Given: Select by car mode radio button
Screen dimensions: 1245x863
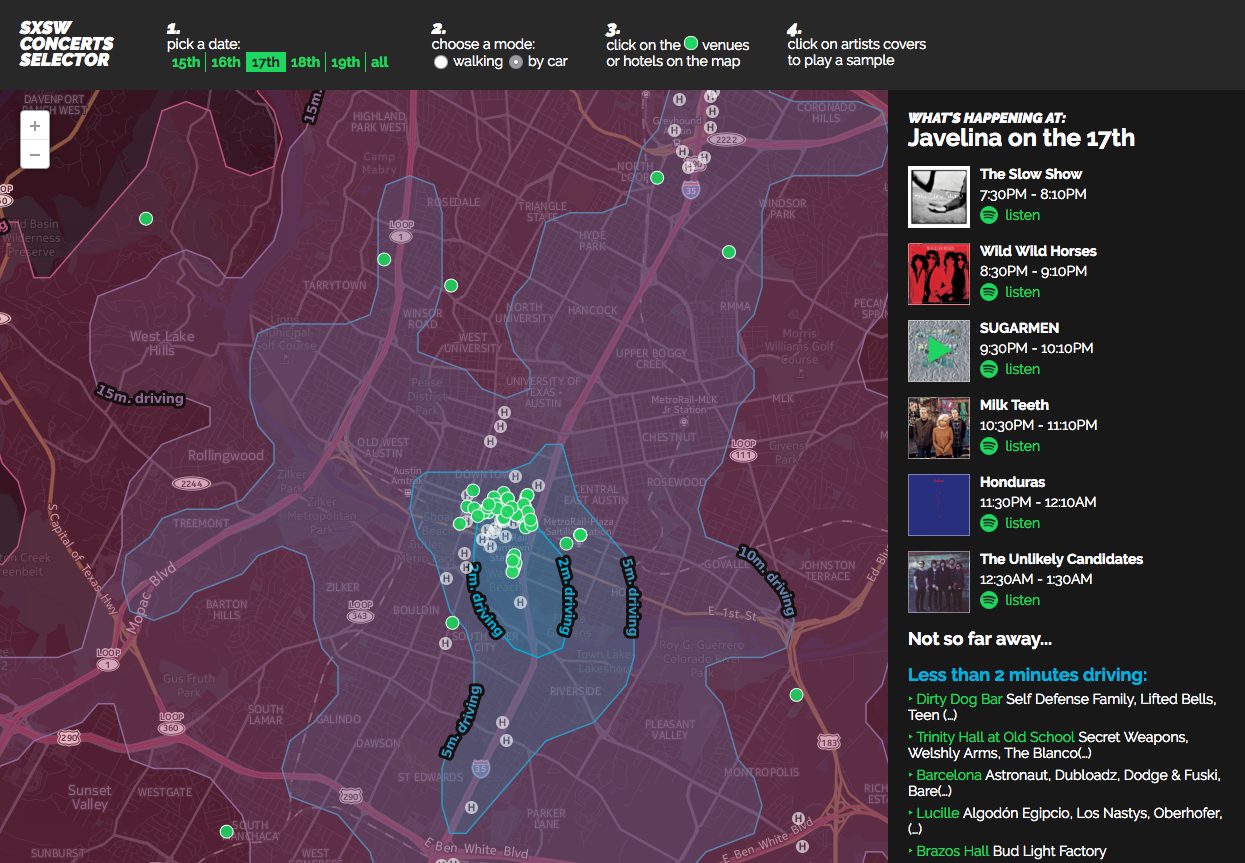Looking at the screenshot, I should click(x=516, y=62).
